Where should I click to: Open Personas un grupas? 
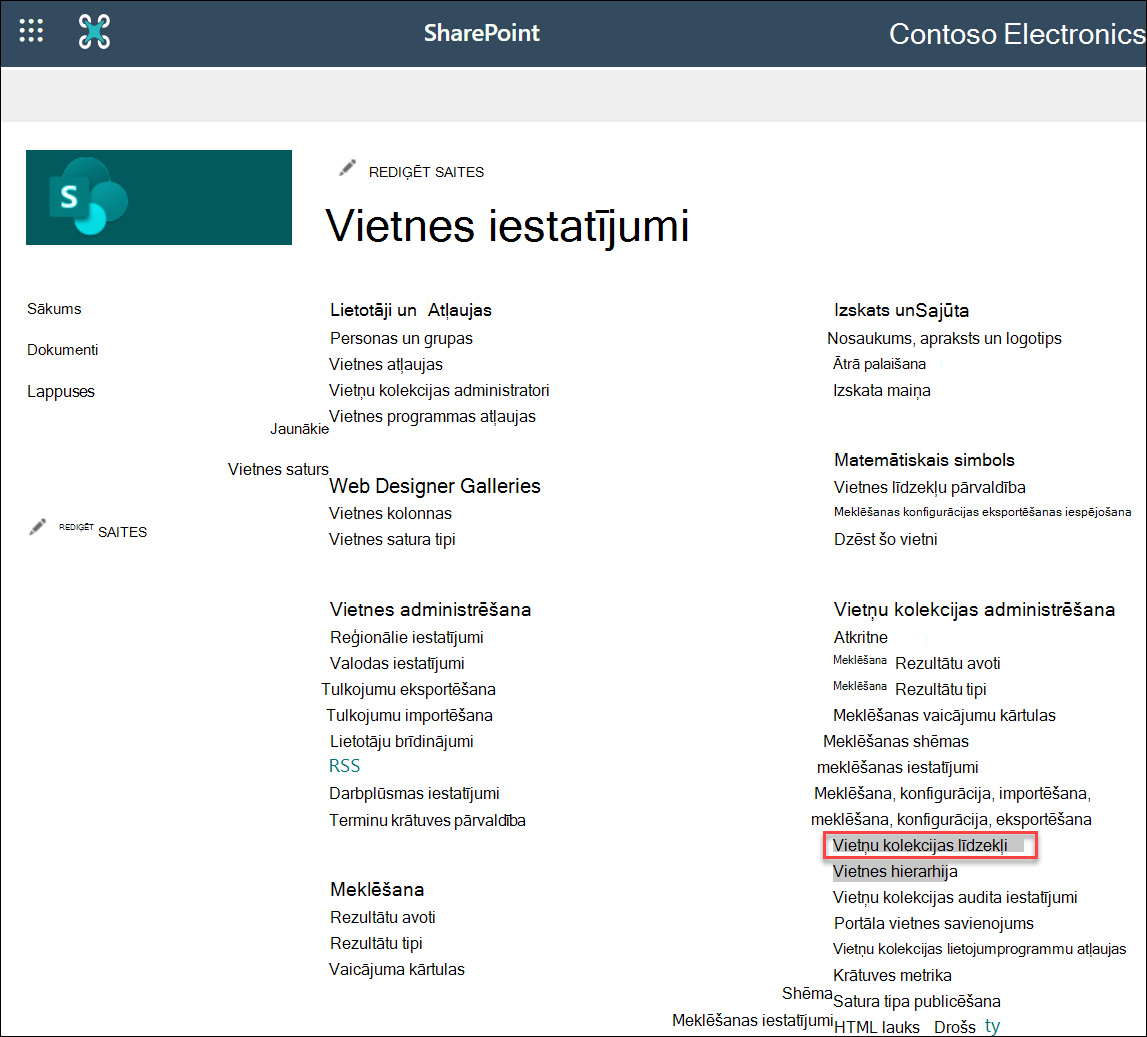click(401, 338)
